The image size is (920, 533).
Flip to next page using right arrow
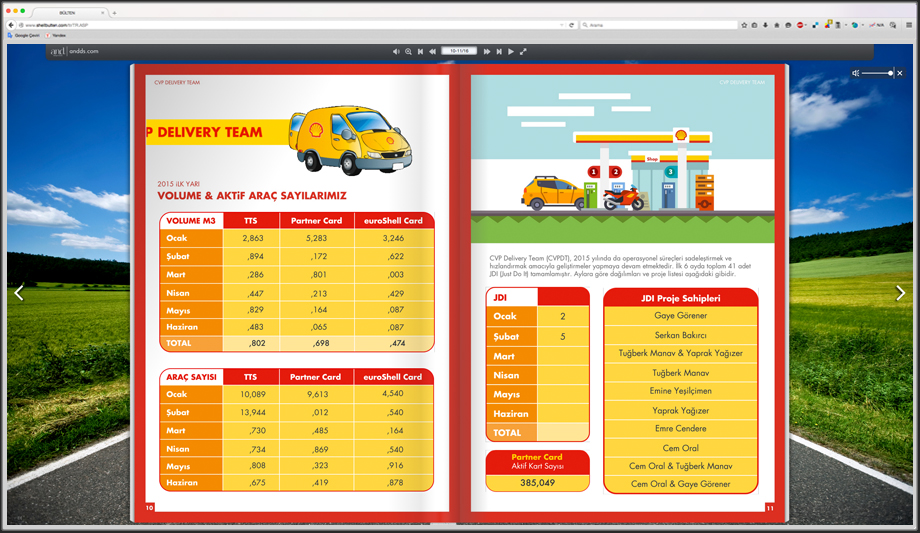click(x=901, y=292)
